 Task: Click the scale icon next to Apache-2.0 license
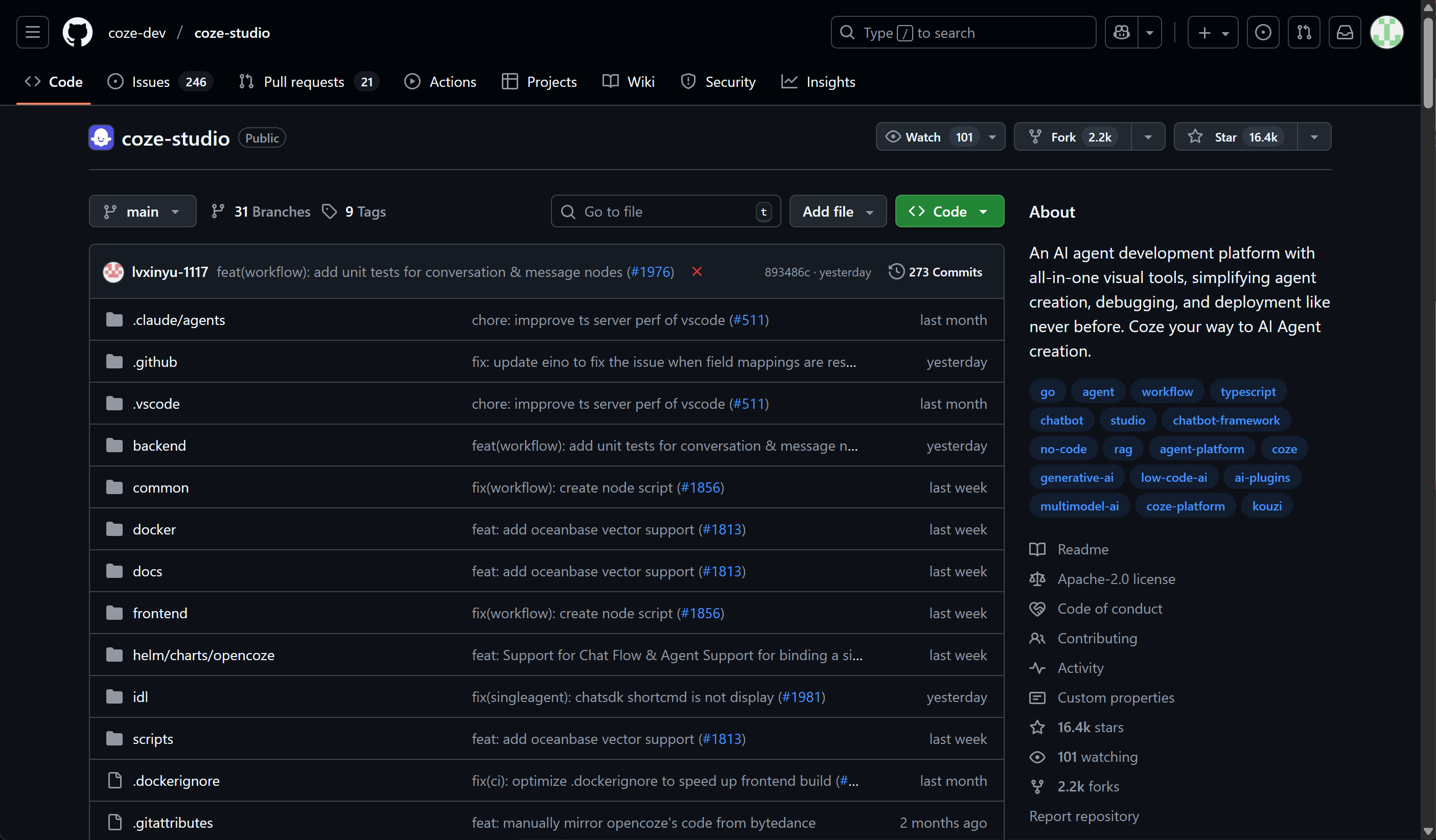pyautogui.click(x=1037, y=579)
